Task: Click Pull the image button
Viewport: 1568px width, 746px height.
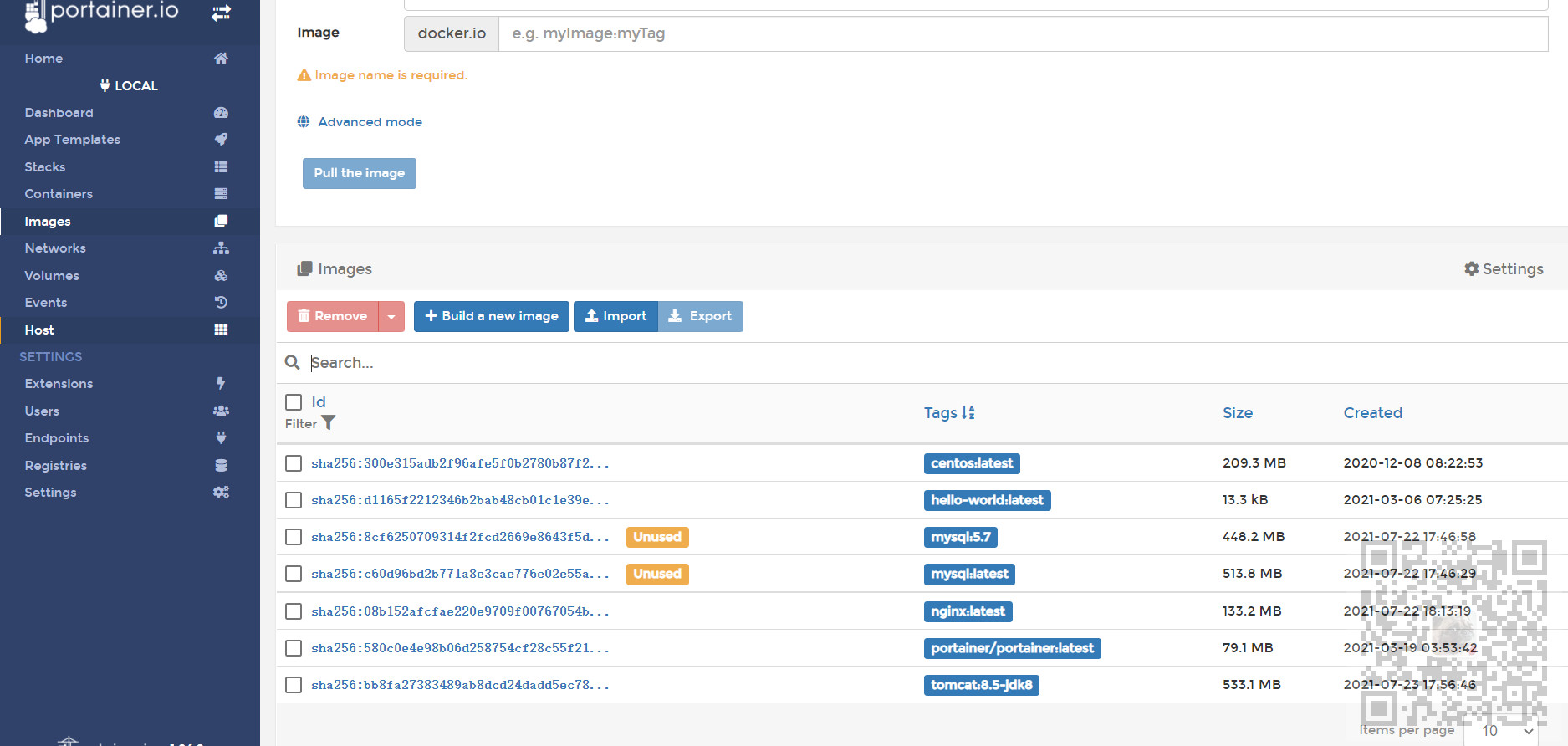Action: point(360,173)
